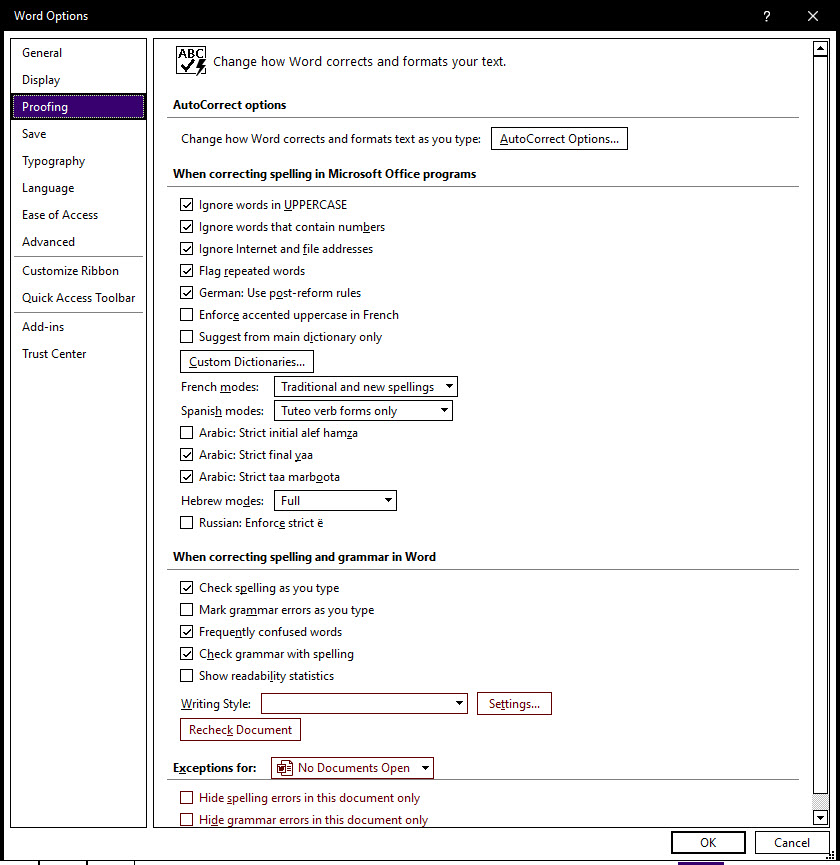The image size is (840, 865).
Task: Enable Suggest from main dictionary only
Action: coord(186,337)
